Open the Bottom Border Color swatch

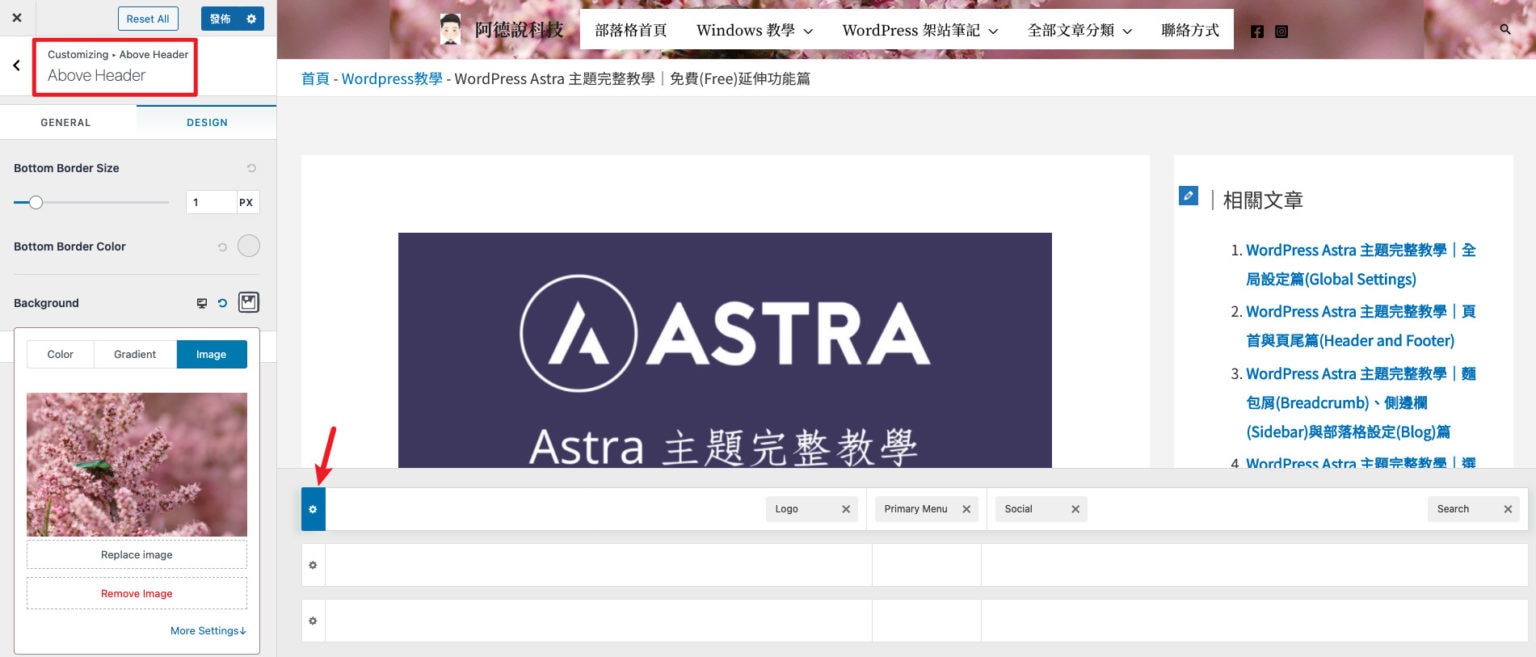[x=247, y=245]
